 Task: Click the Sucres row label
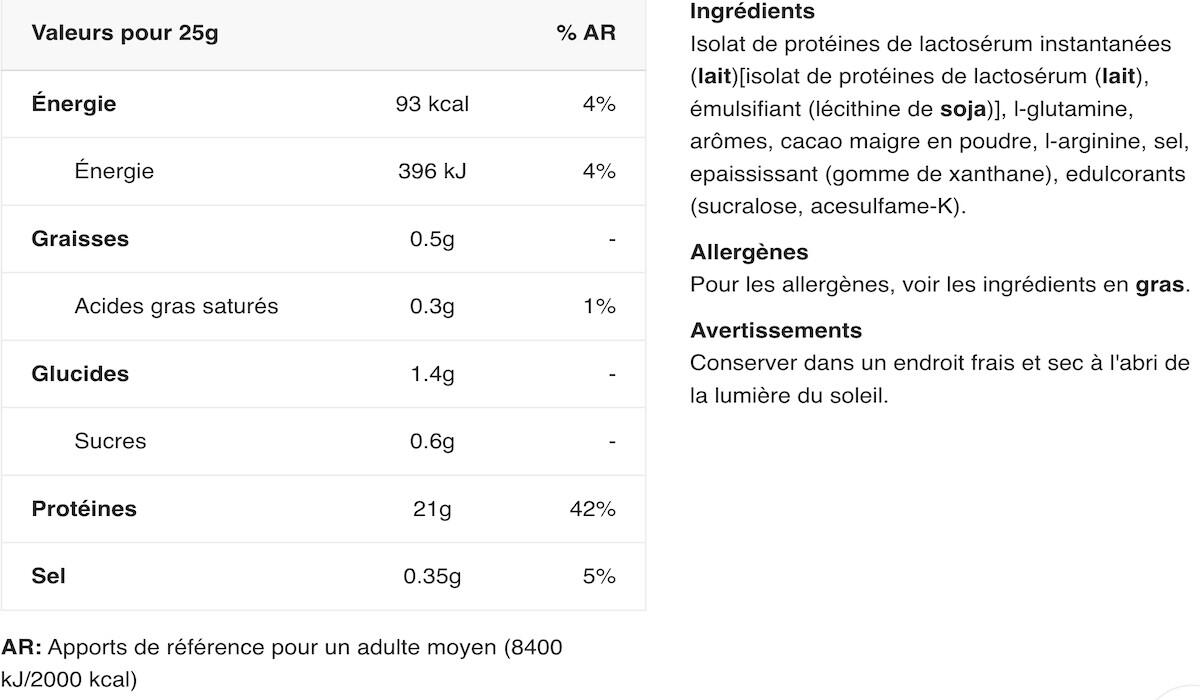(x=110, y=441)
